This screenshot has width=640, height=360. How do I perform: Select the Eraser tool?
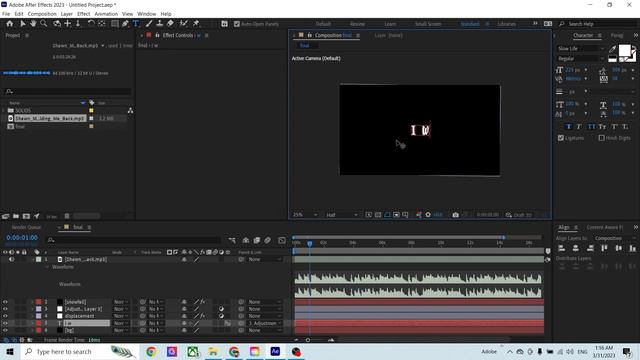click(170, 24)
